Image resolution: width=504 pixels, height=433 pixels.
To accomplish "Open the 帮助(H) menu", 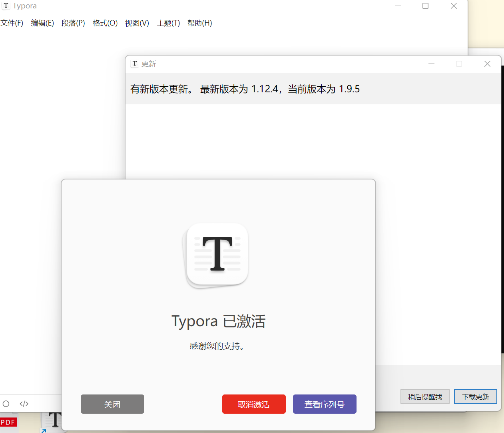I will pos(200,23).
